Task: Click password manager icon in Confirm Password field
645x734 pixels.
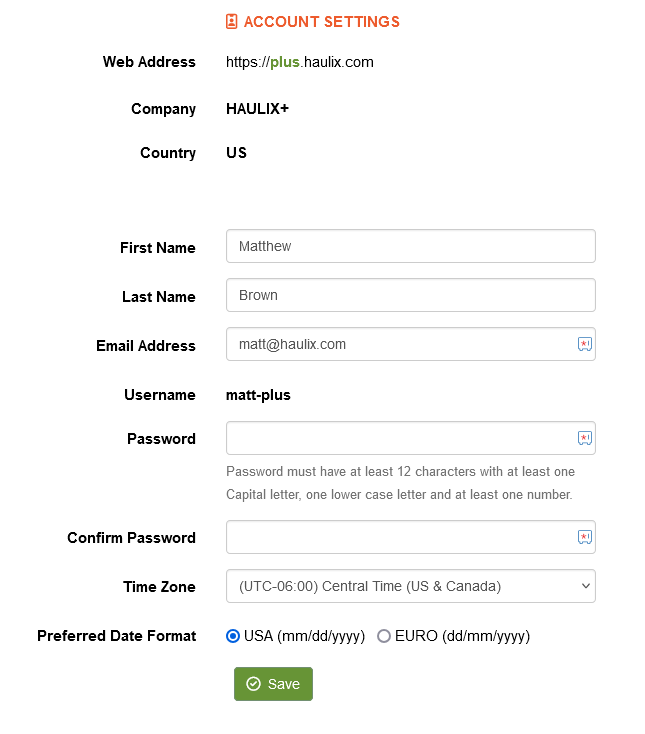Action: tap(585, 537)
